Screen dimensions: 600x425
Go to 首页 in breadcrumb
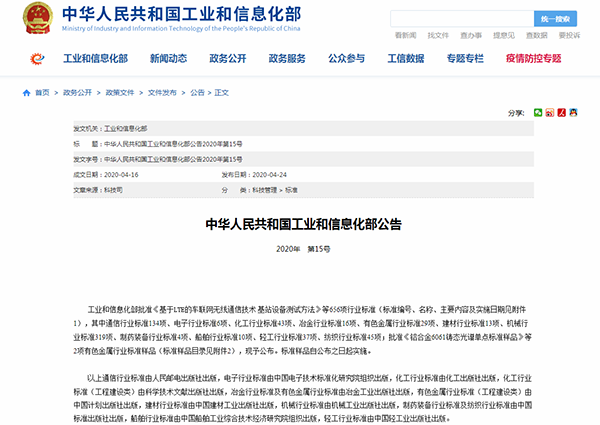click(42, 93)
